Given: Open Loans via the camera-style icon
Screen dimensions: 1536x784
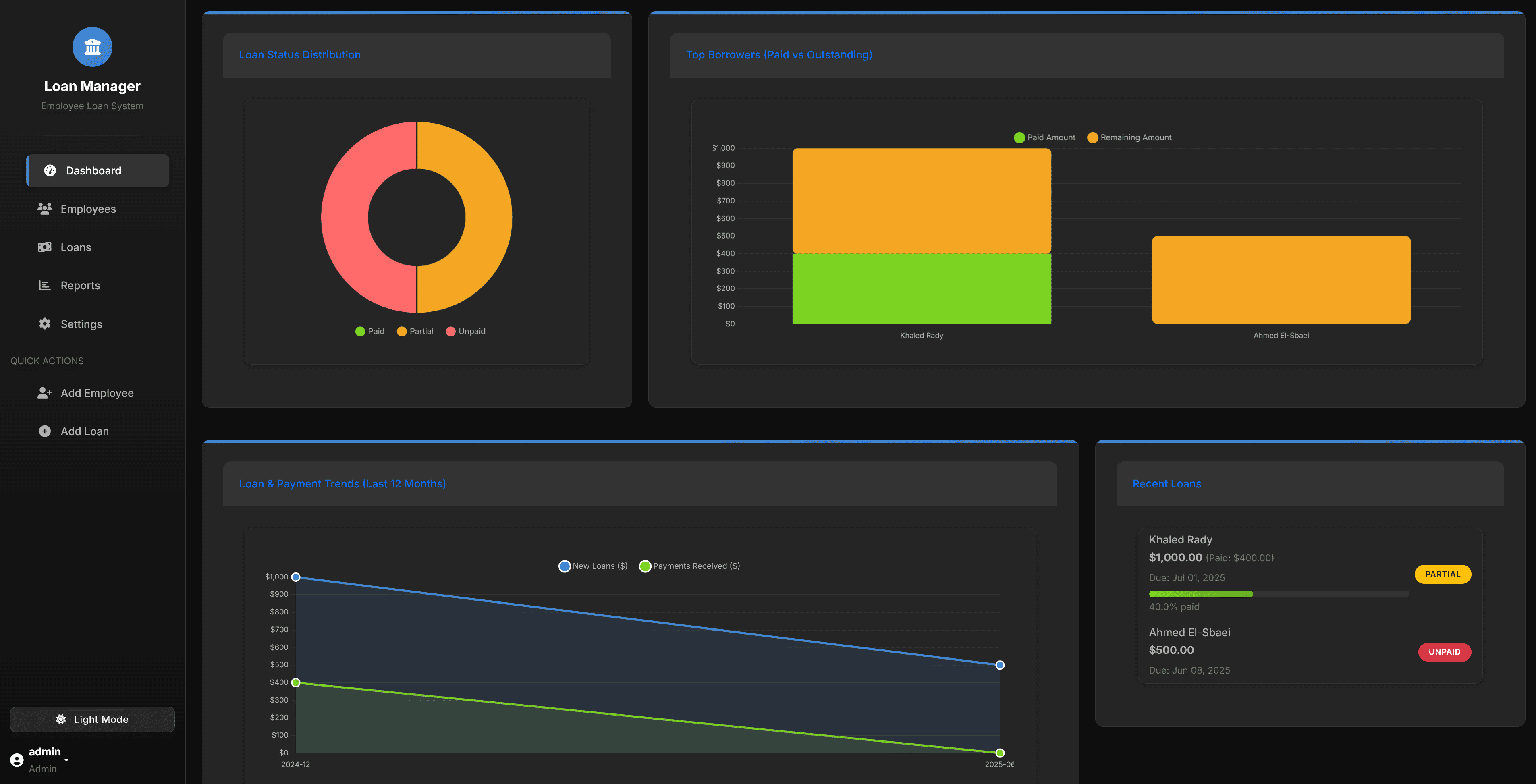Looking at the screenshot, I should click(x=44, y=247).
